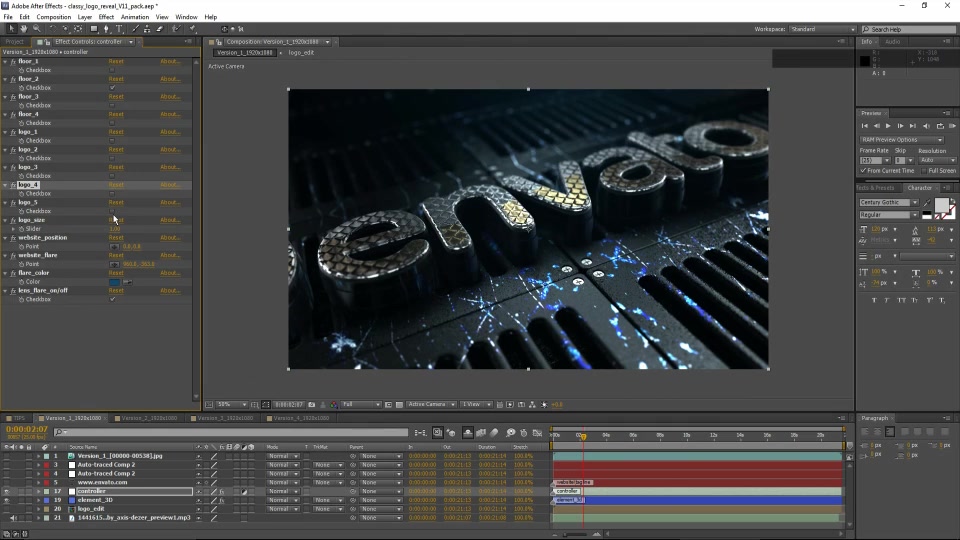Toggle the logo_4 Checkbox
The width and height of the screenshot is (960, 540).
pos(112,193)
